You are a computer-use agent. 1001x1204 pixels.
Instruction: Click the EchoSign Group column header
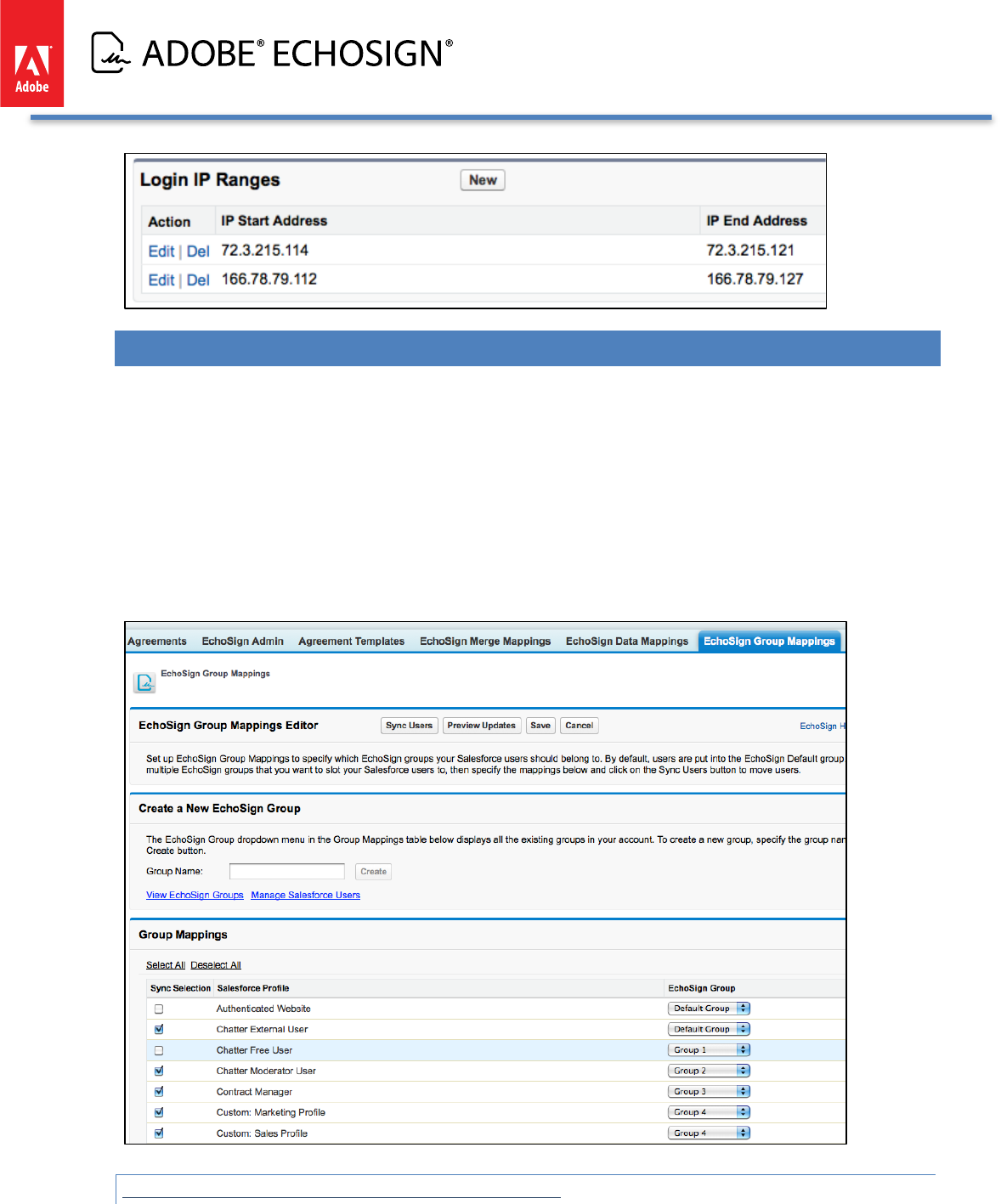tap(702, 988)
